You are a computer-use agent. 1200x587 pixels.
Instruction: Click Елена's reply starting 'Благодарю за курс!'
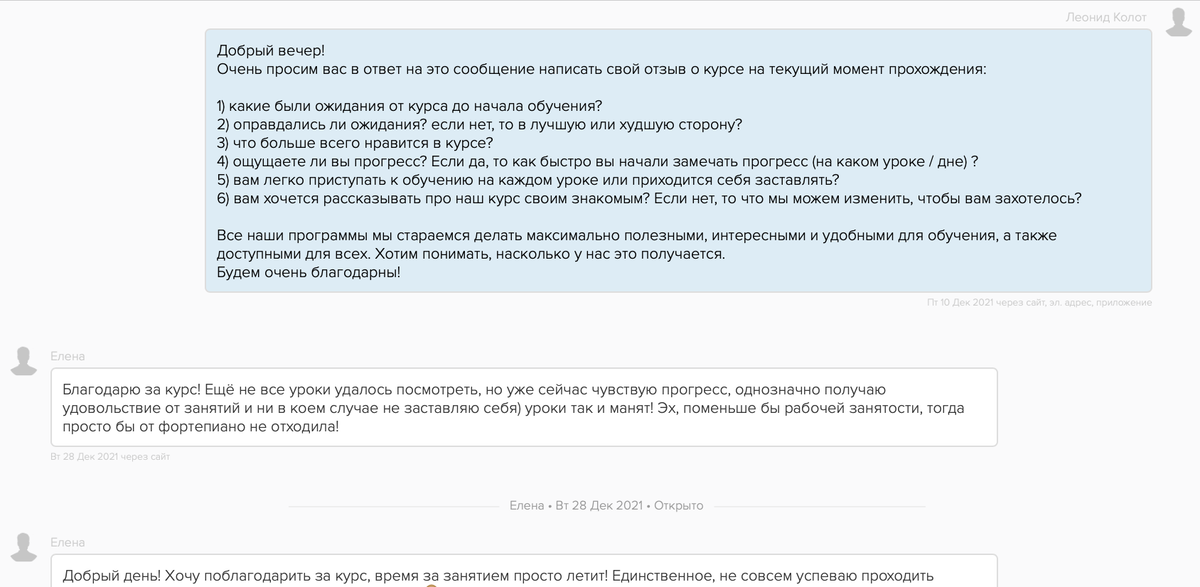(x=523, y=407)
